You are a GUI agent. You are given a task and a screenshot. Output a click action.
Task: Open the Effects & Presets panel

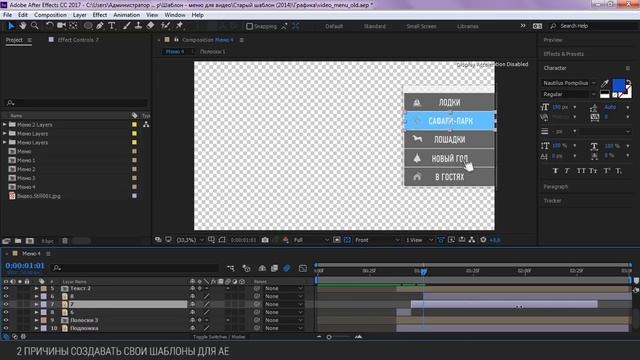564,54
